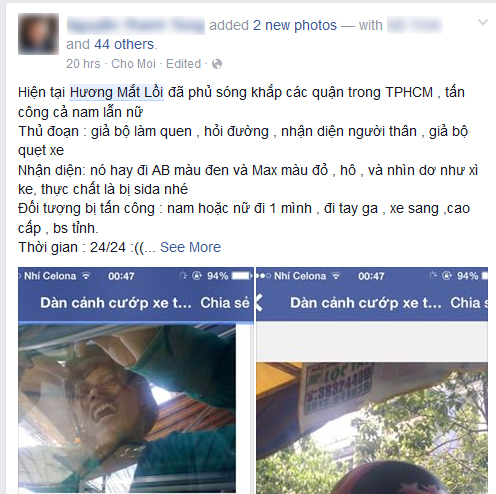This screenshot has height=494, width=496.
Task: Click the rotation lock icon in the right screenshot
Action: pyautogui.click(x=447, y=276)
